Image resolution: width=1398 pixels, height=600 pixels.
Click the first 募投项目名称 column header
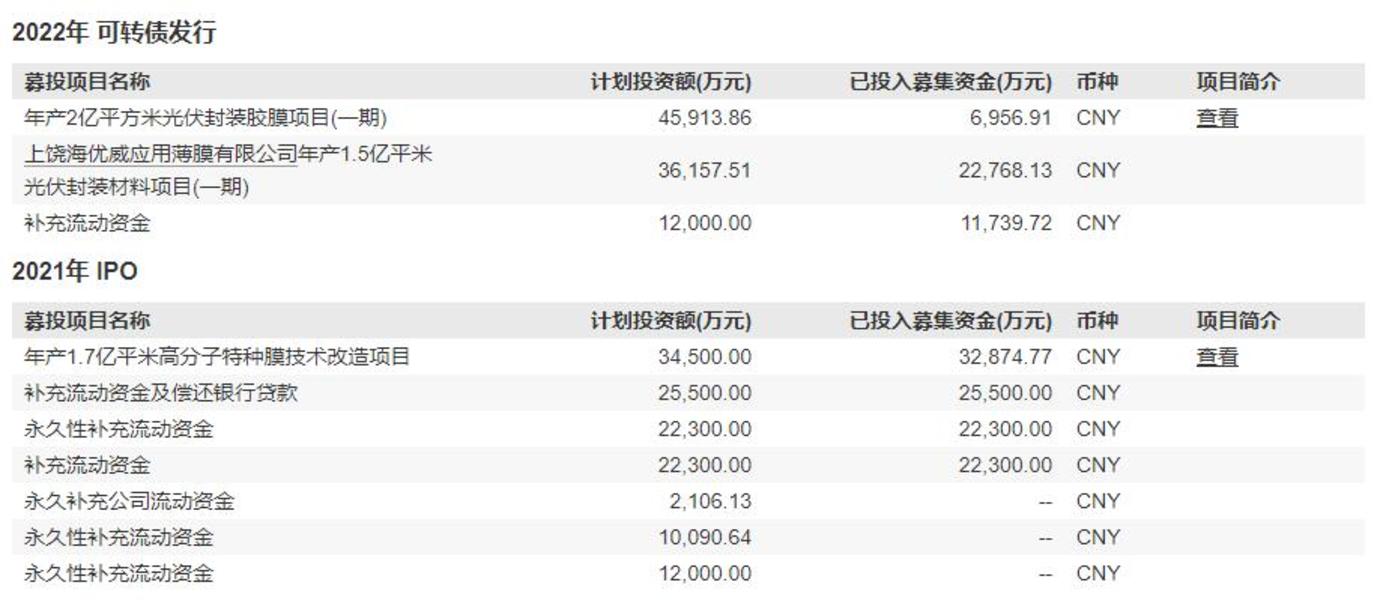[87, 82]
